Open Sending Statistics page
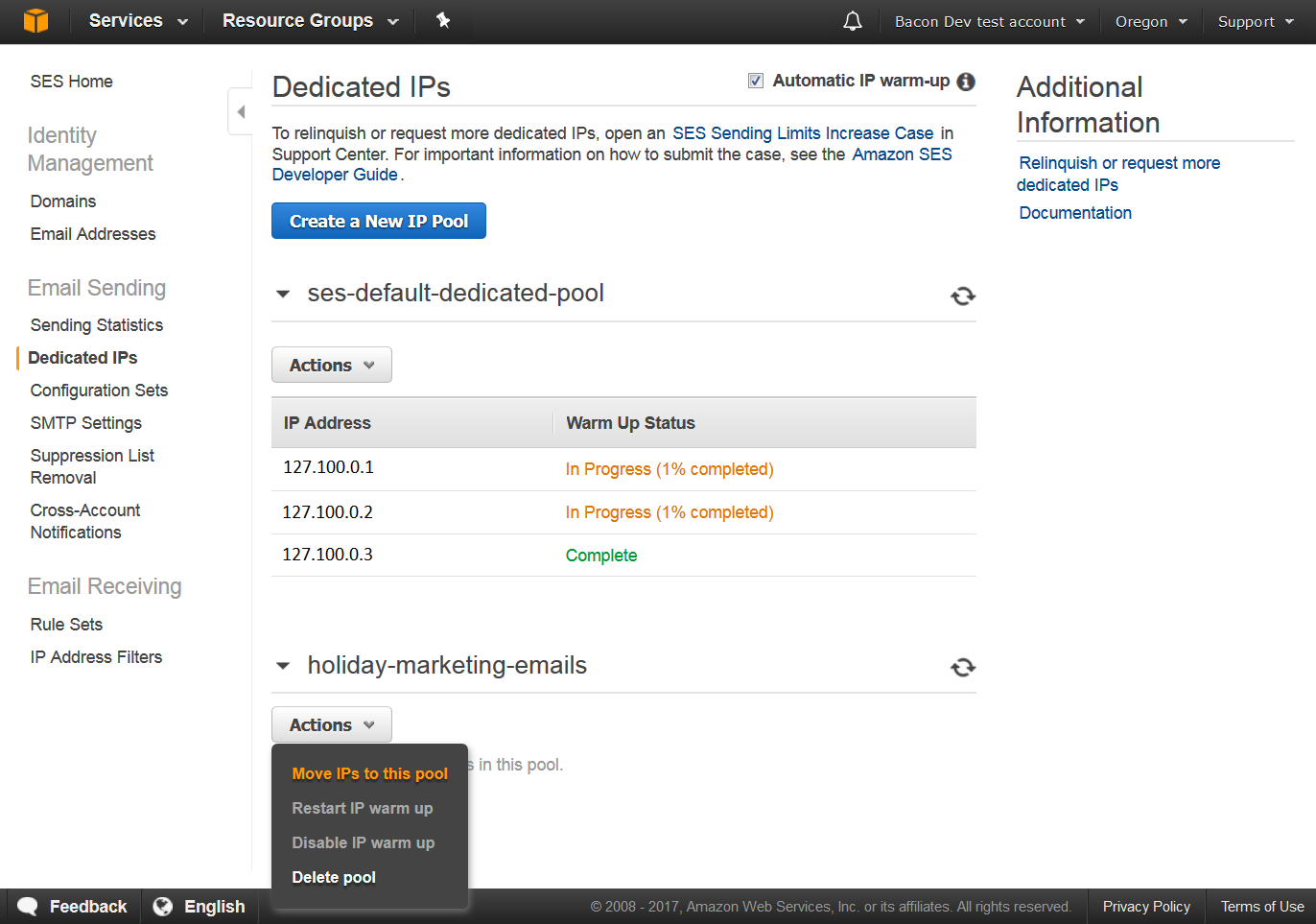 tap(97, 325)
